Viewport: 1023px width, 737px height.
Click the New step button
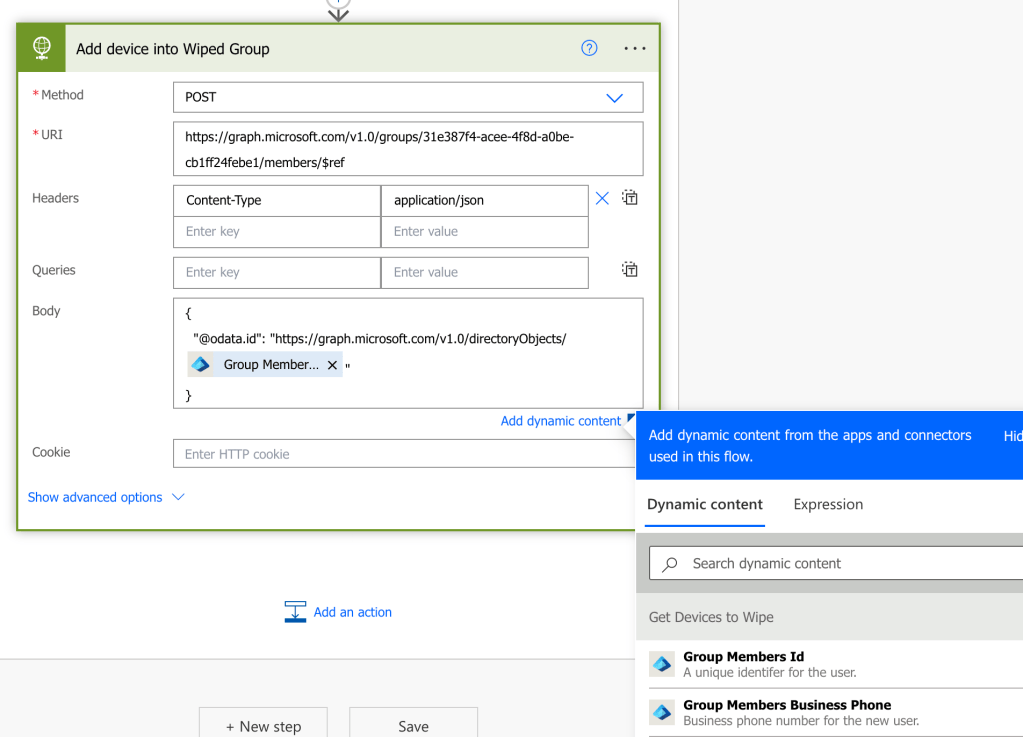click(263, 725)
